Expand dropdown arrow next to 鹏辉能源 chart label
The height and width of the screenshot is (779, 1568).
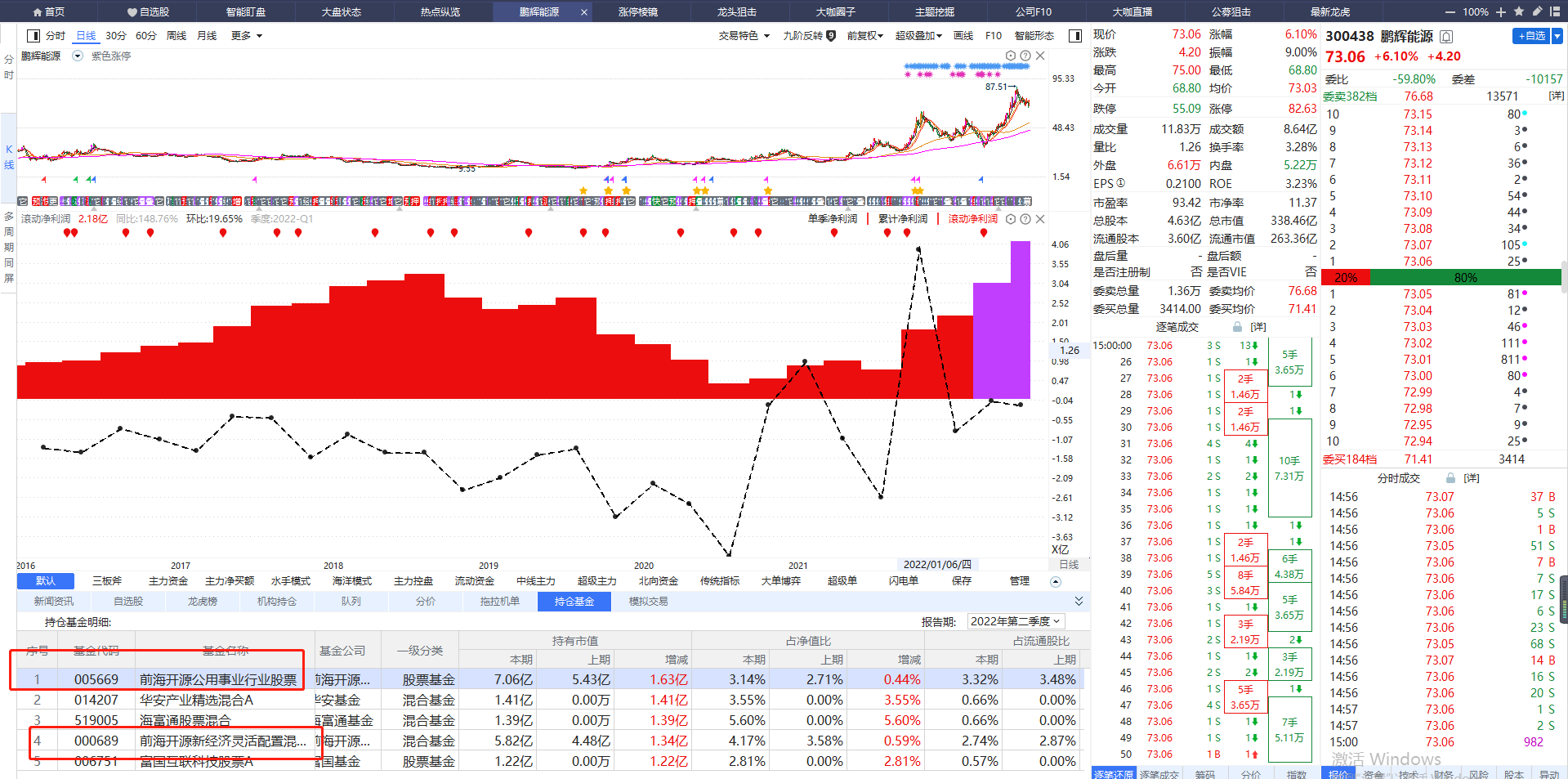[78, 56]
